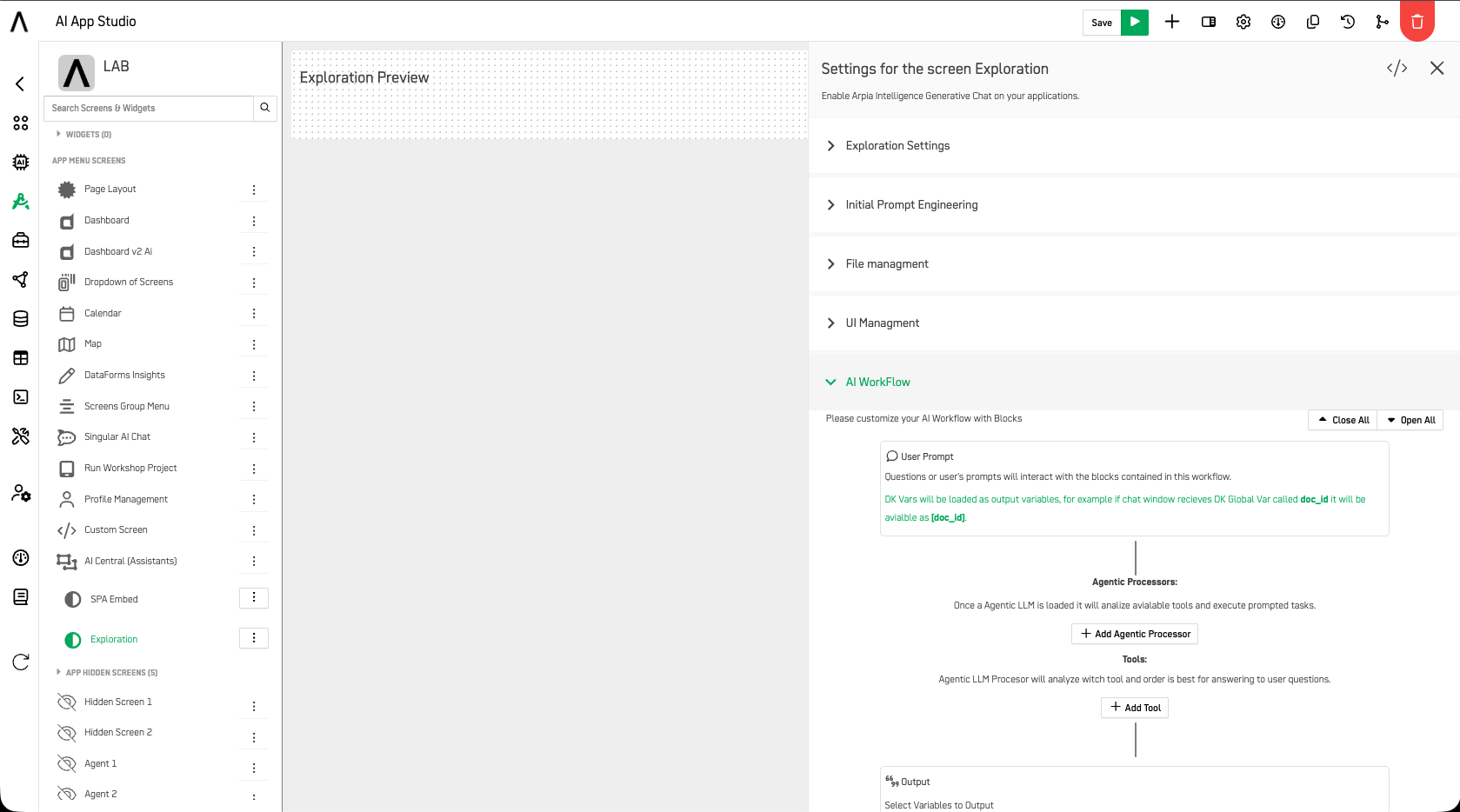Click the git branch icon in toolbar
The image size is (1460, 812).
[x=1383, y=23]
